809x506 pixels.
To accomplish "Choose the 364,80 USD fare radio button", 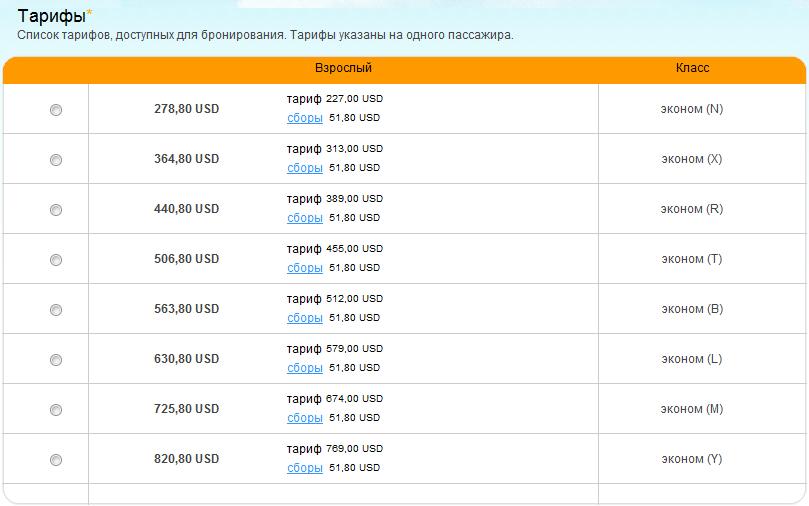I will (x=56, y=160).
